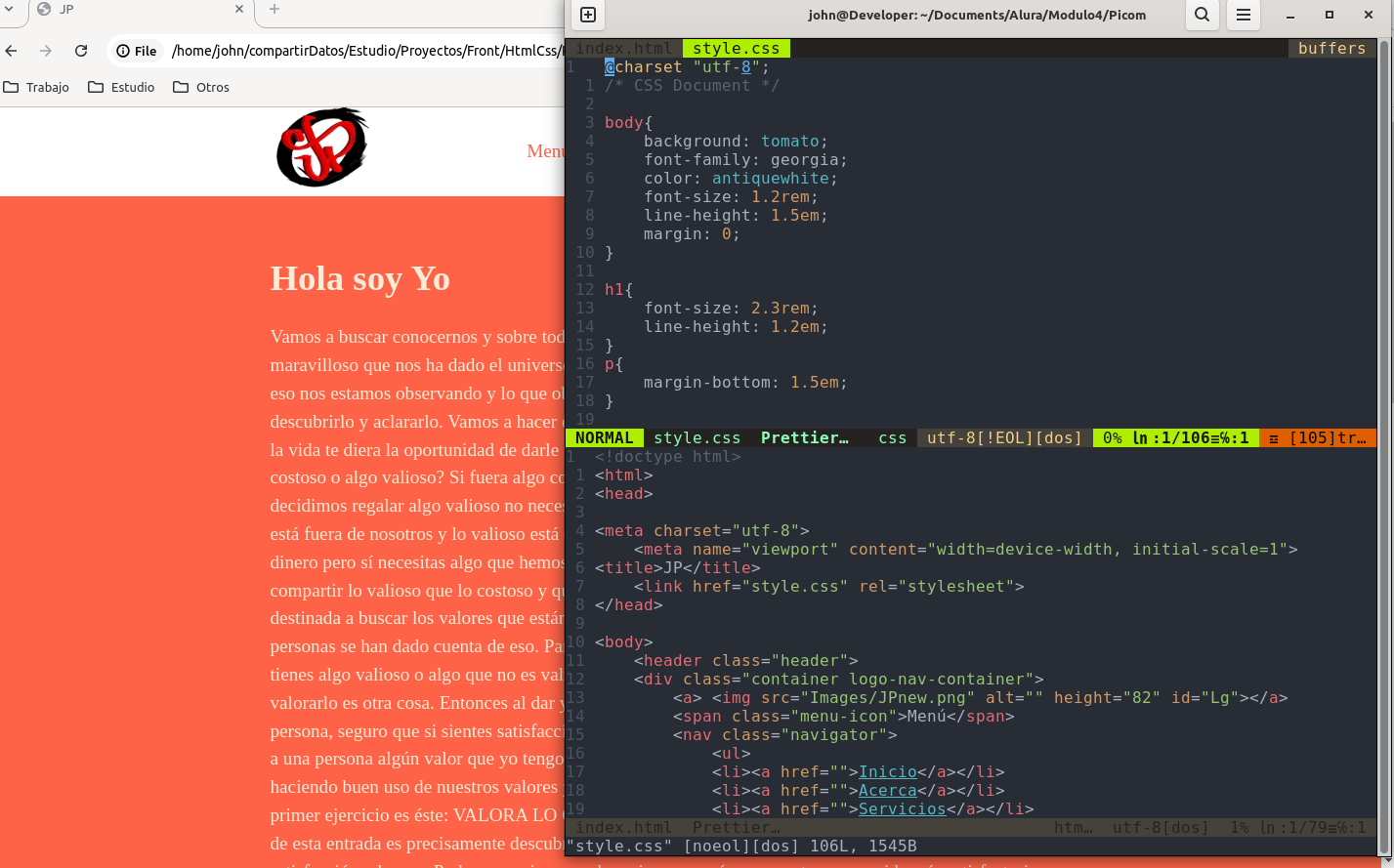This screenshot has width=1394, height=868.
Task: Click the Menú link on webpage
Action: pyautogui.click(x=545, y=151)
